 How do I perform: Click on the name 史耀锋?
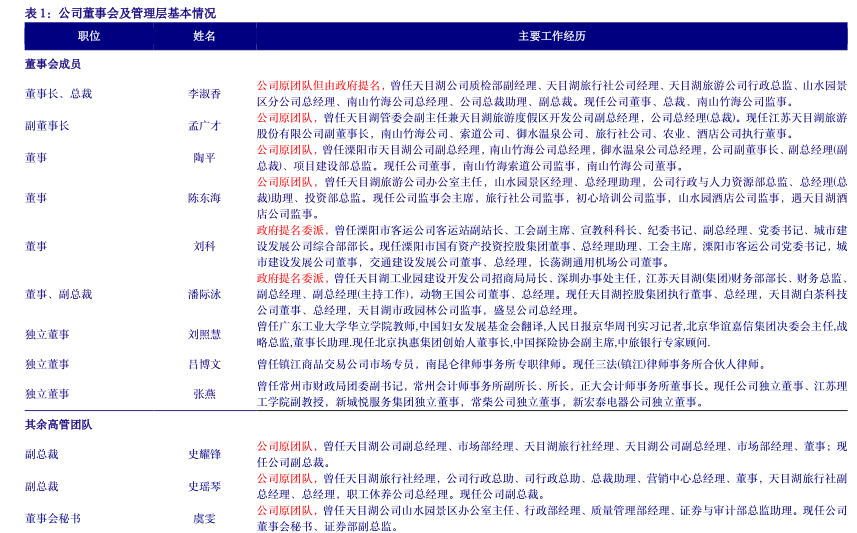coord(205,454)
